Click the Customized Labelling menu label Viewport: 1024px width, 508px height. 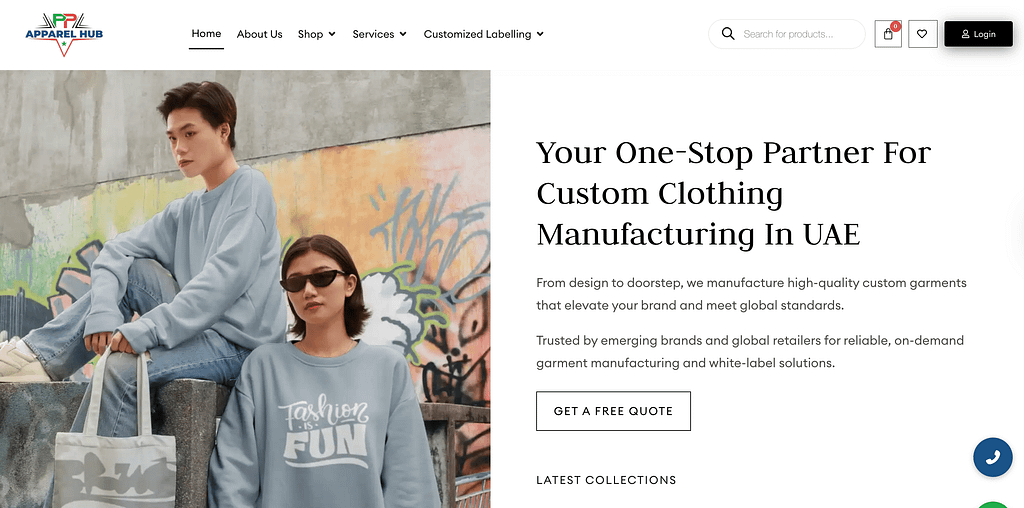pyautogui.click(x=477, y=34)
